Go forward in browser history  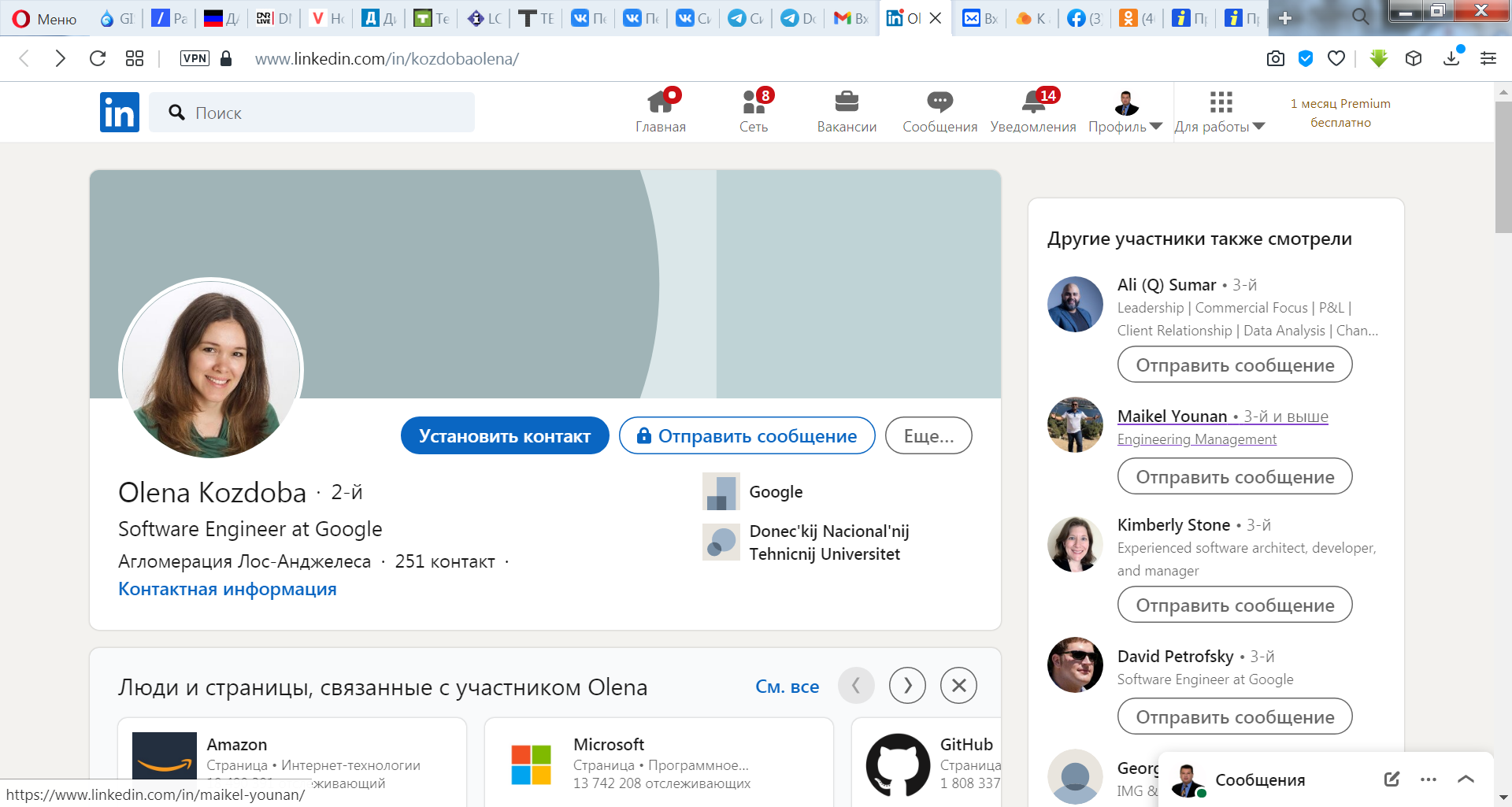point(60,58)
